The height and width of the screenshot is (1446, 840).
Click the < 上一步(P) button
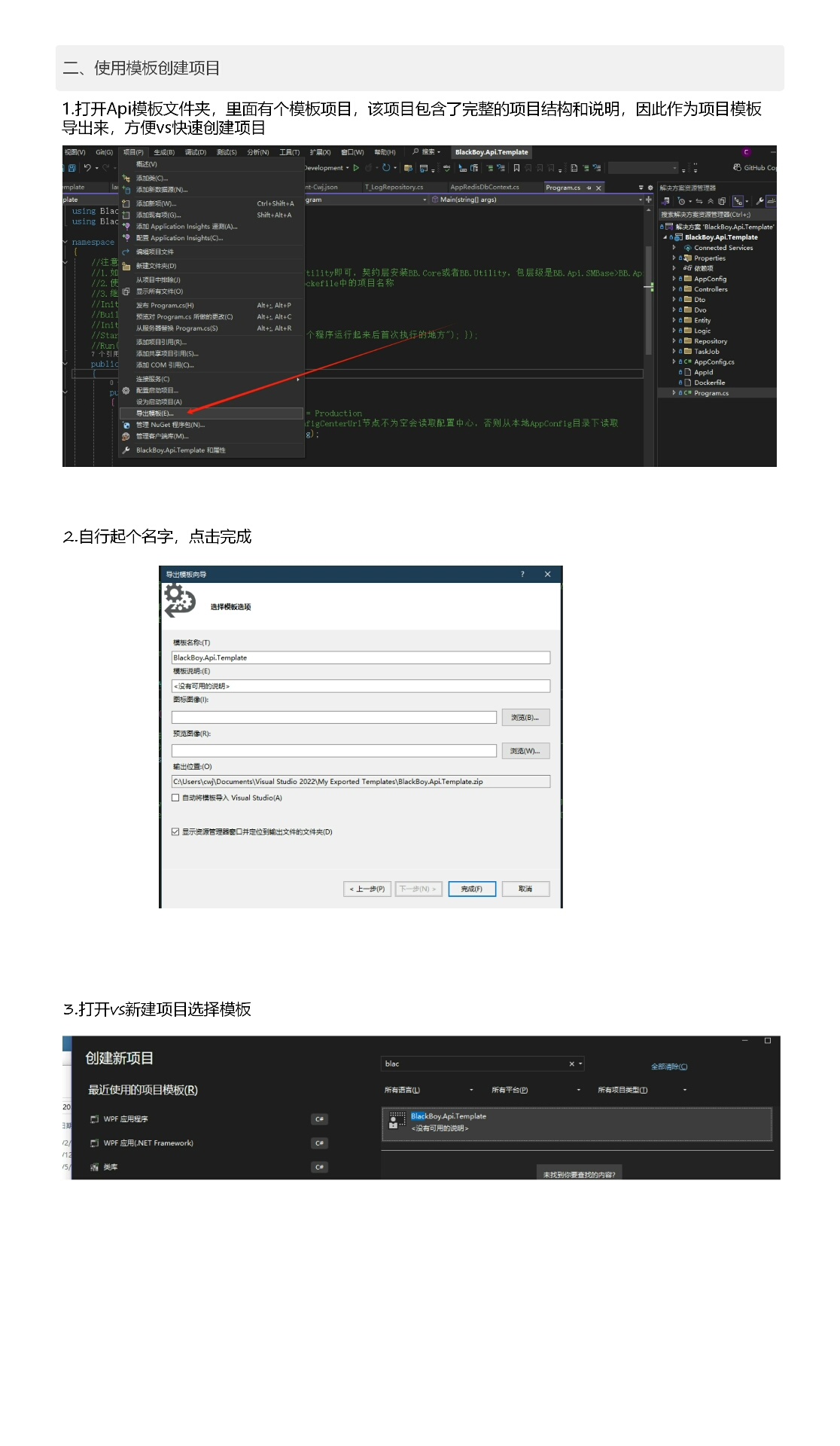pyautogui.click(x=367, y=889)
